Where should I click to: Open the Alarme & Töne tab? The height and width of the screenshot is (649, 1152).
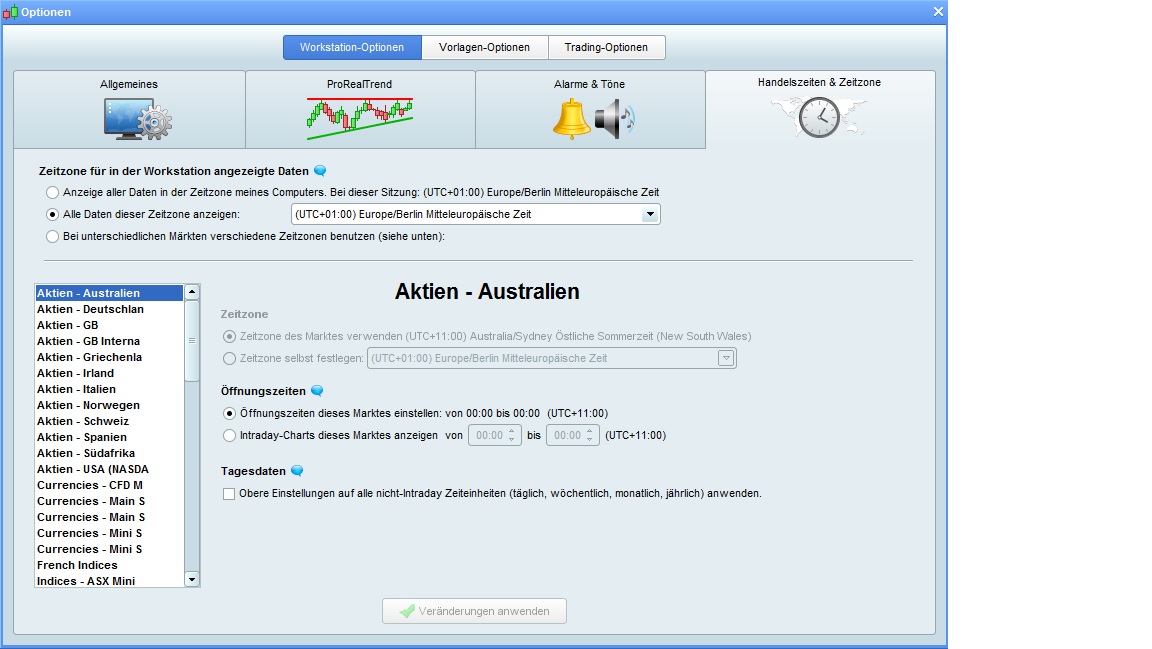pos(590,110)
